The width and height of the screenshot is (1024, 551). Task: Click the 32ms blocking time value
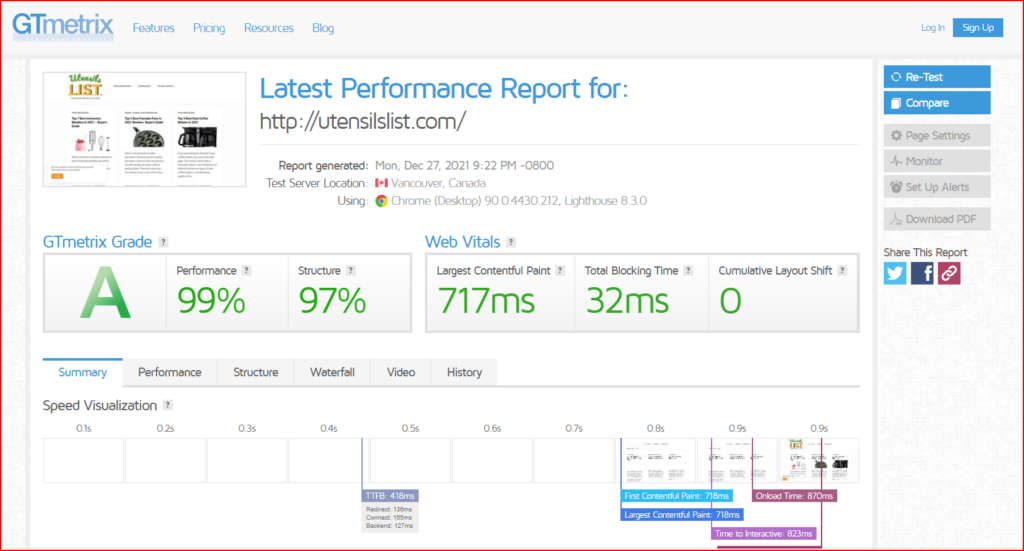(627, 301)
